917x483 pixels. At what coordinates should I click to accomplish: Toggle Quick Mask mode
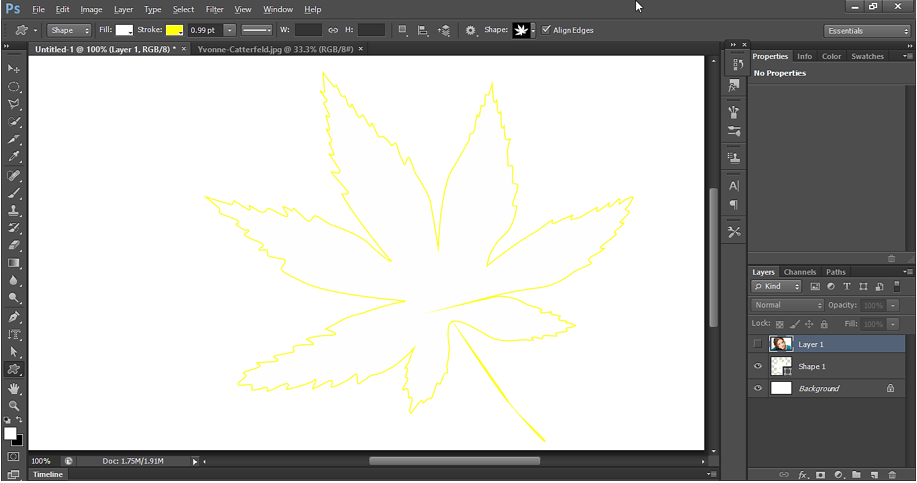pyautogui.click(x=13, y=457)
